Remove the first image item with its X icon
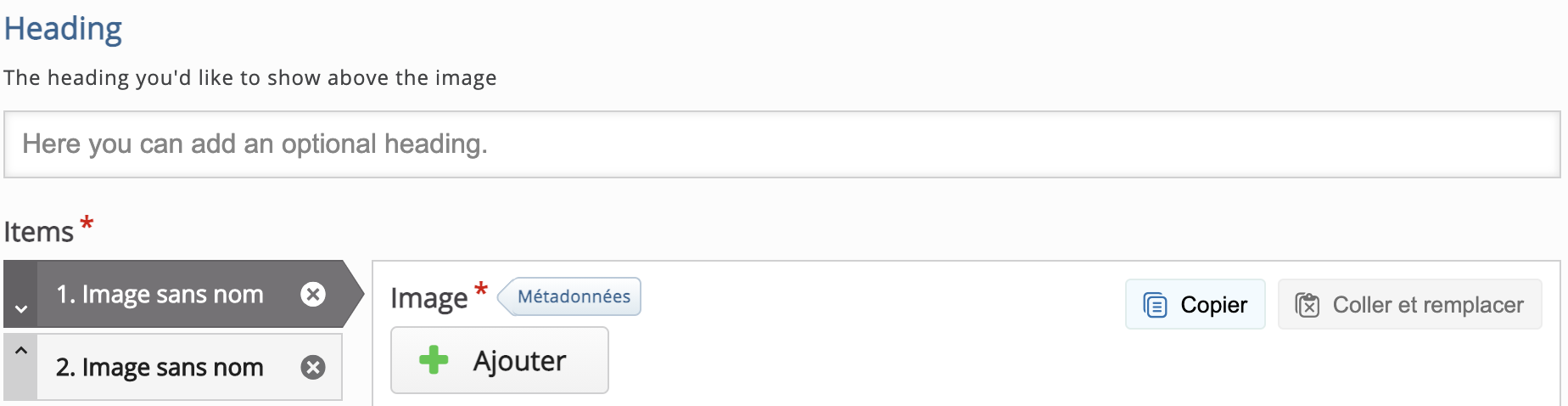Viewport: 1568px width, 406px height. click(313, 294)
